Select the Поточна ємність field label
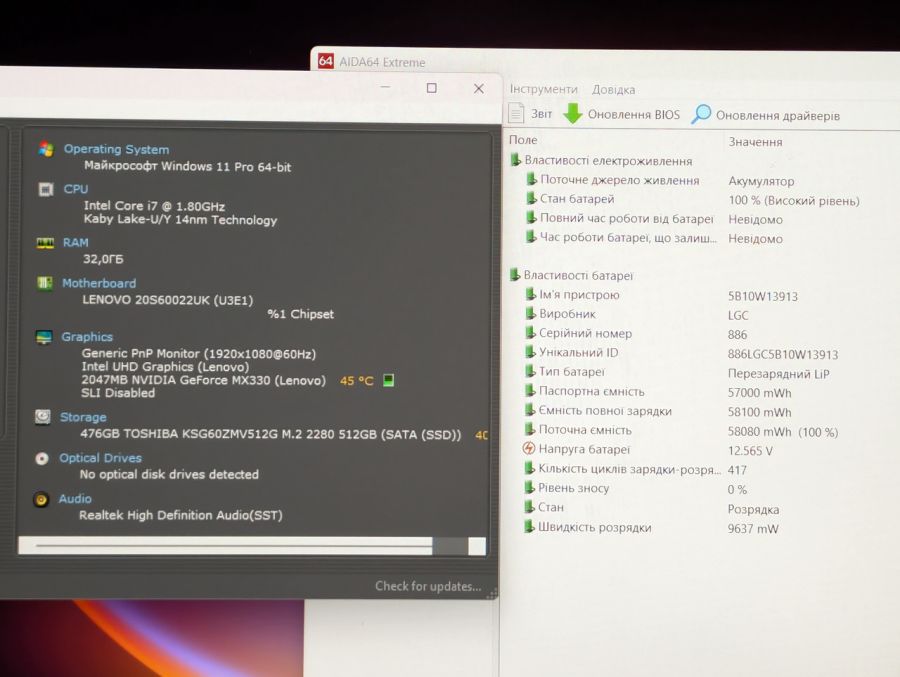 (585, 430)
